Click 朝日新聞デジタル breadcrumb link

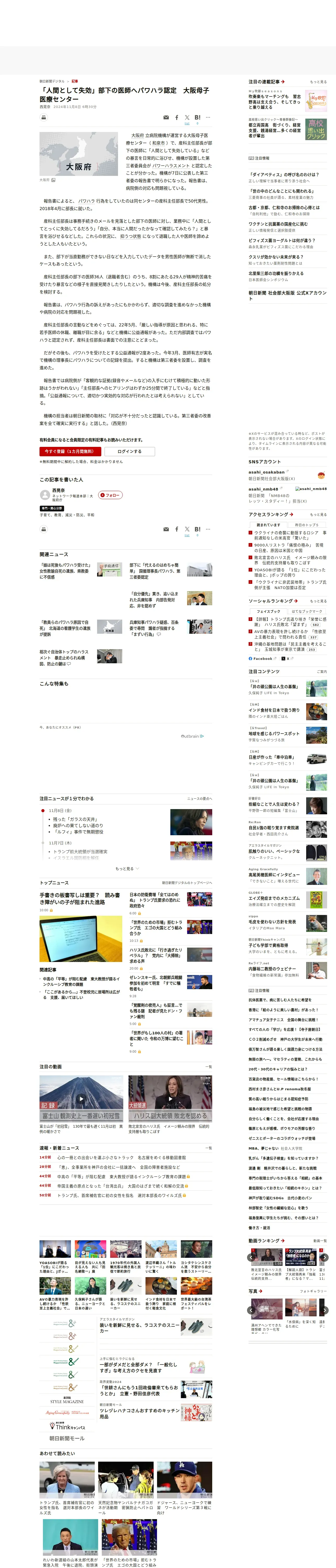(52, 81)
